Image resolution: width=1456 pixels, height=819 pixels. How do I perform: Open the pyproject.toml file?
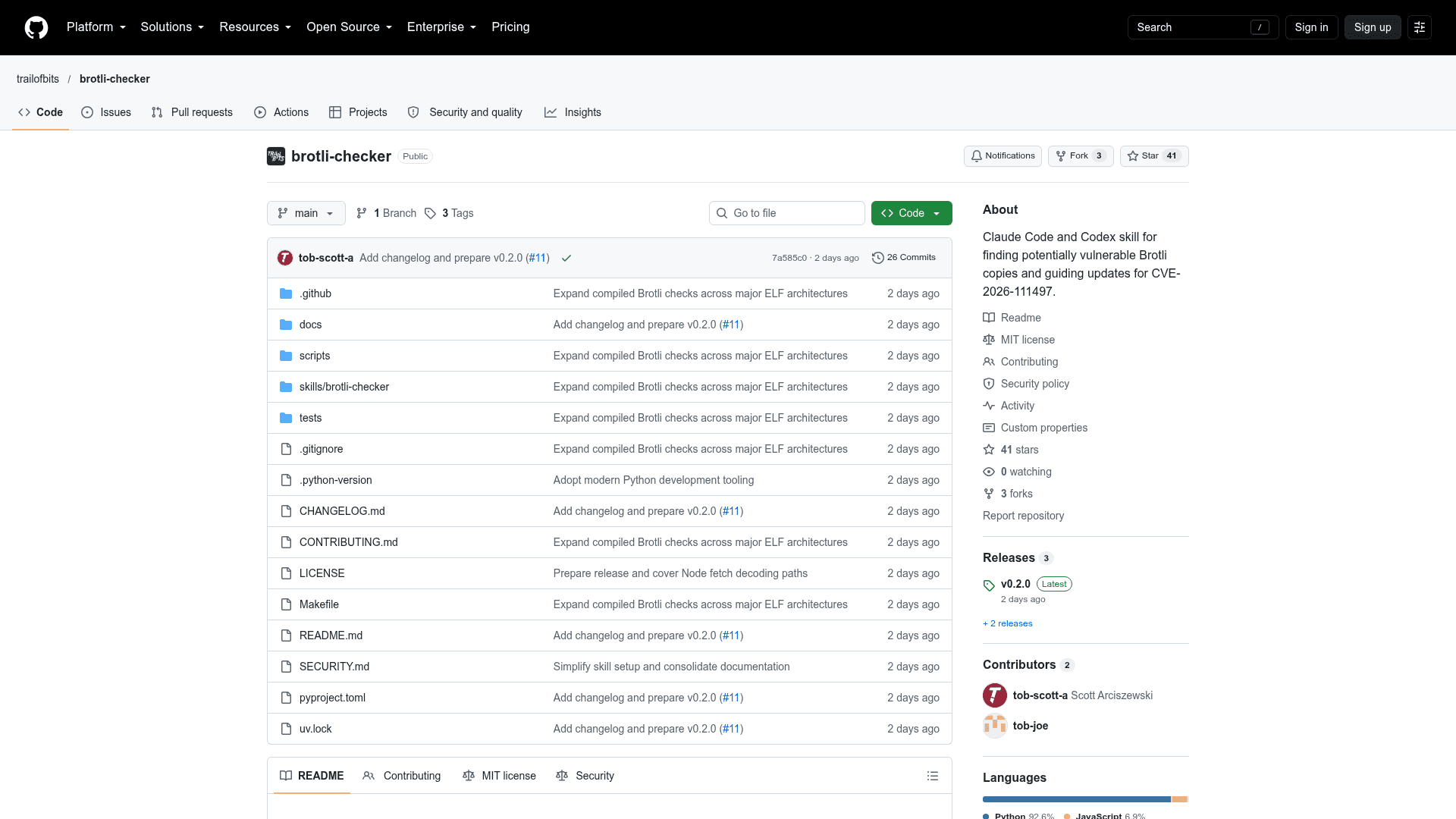click(x=332, y=698)
